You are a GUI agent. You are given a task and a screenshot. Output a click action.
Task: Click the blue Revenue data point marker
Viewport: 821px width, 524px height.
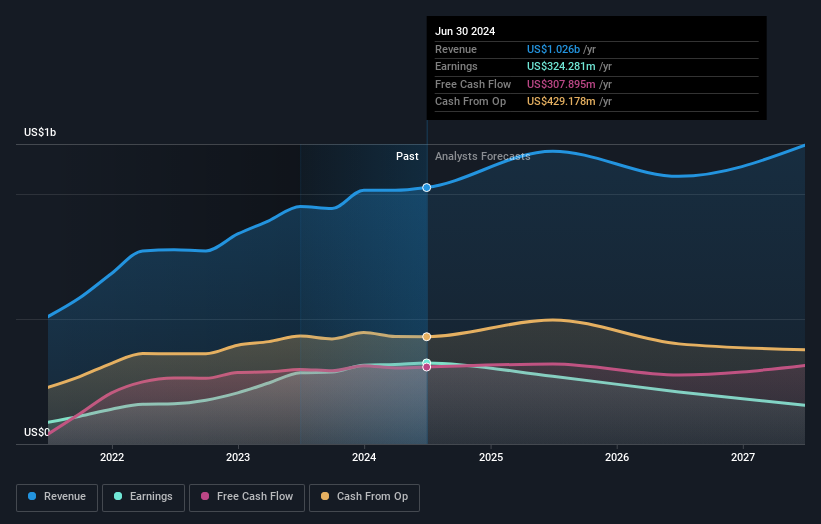(427, 187)
